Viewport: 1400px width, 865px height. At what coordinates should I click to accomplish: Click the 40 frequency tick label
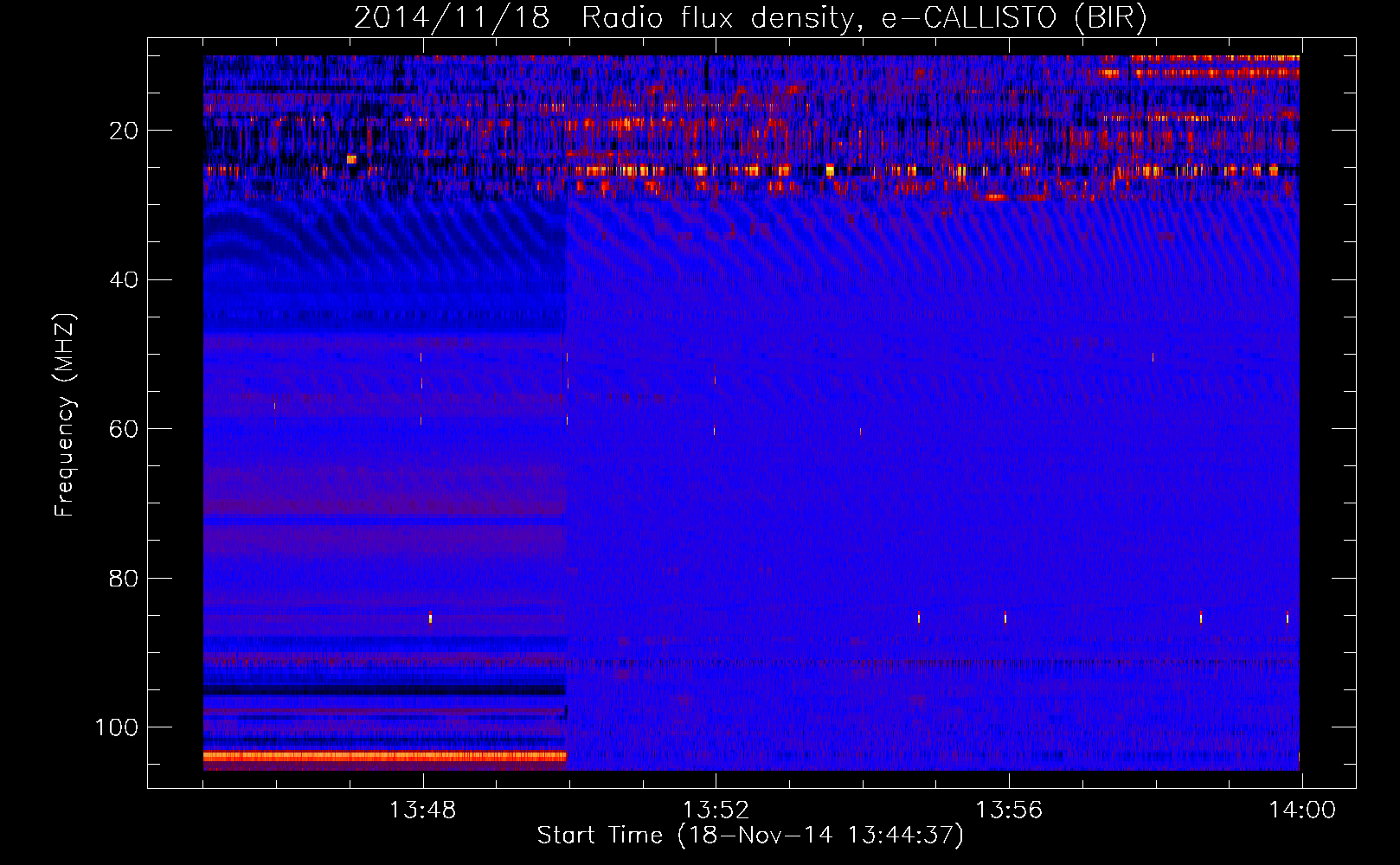coord(124,280)
